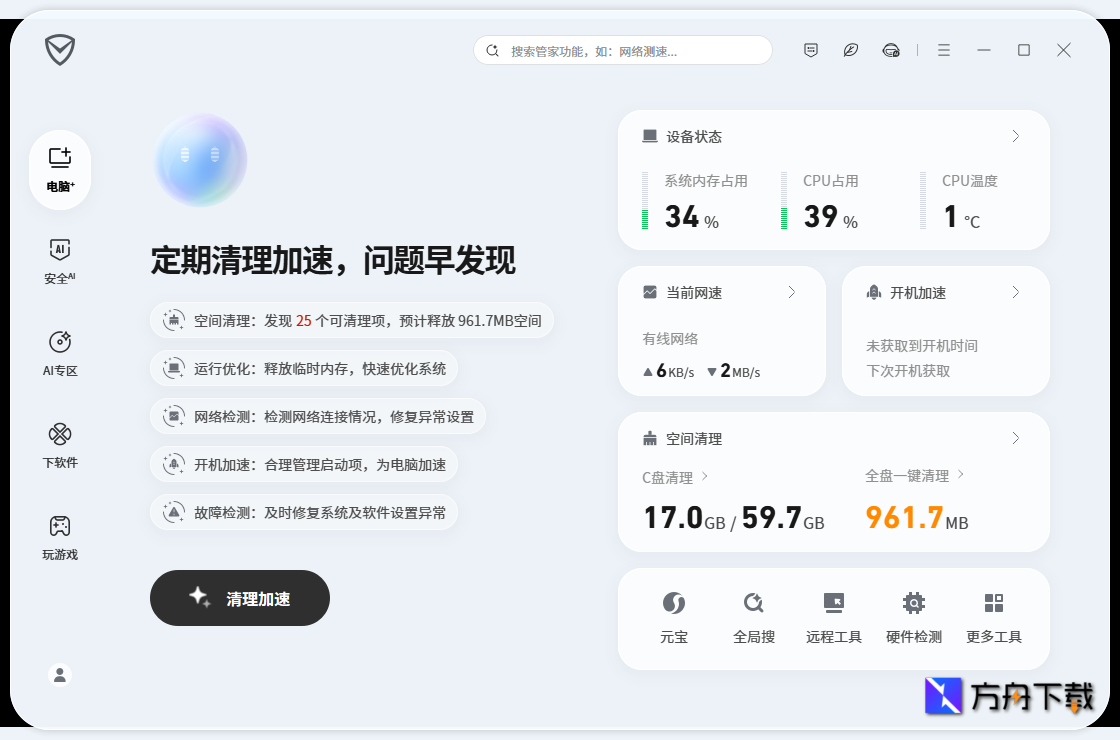Click the 清理加速 cleanup button
The height and width of the screenshot is (740, 1120).
tap(239, 598)
